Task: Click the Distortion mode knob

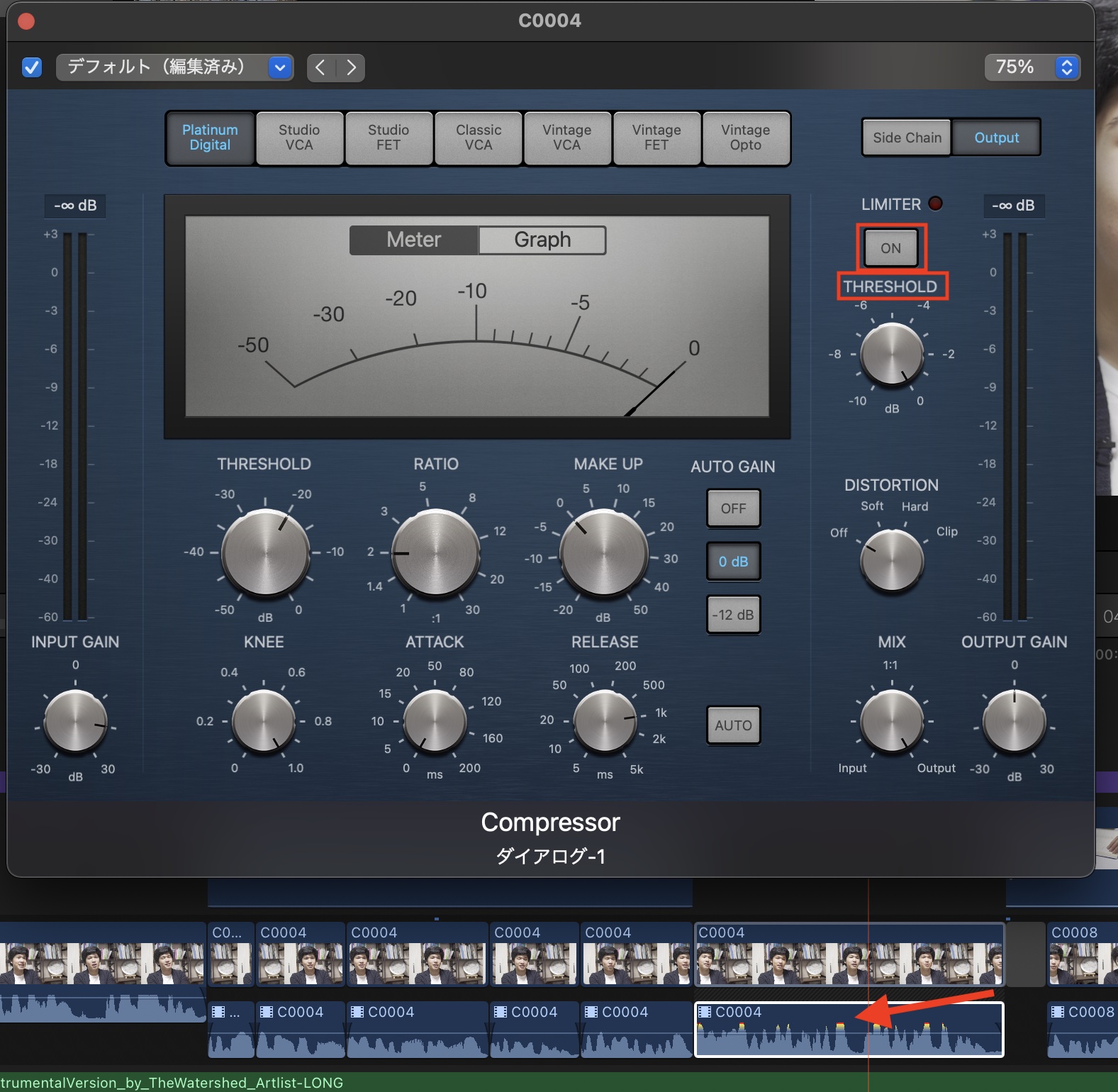Action: coord(891,559)
